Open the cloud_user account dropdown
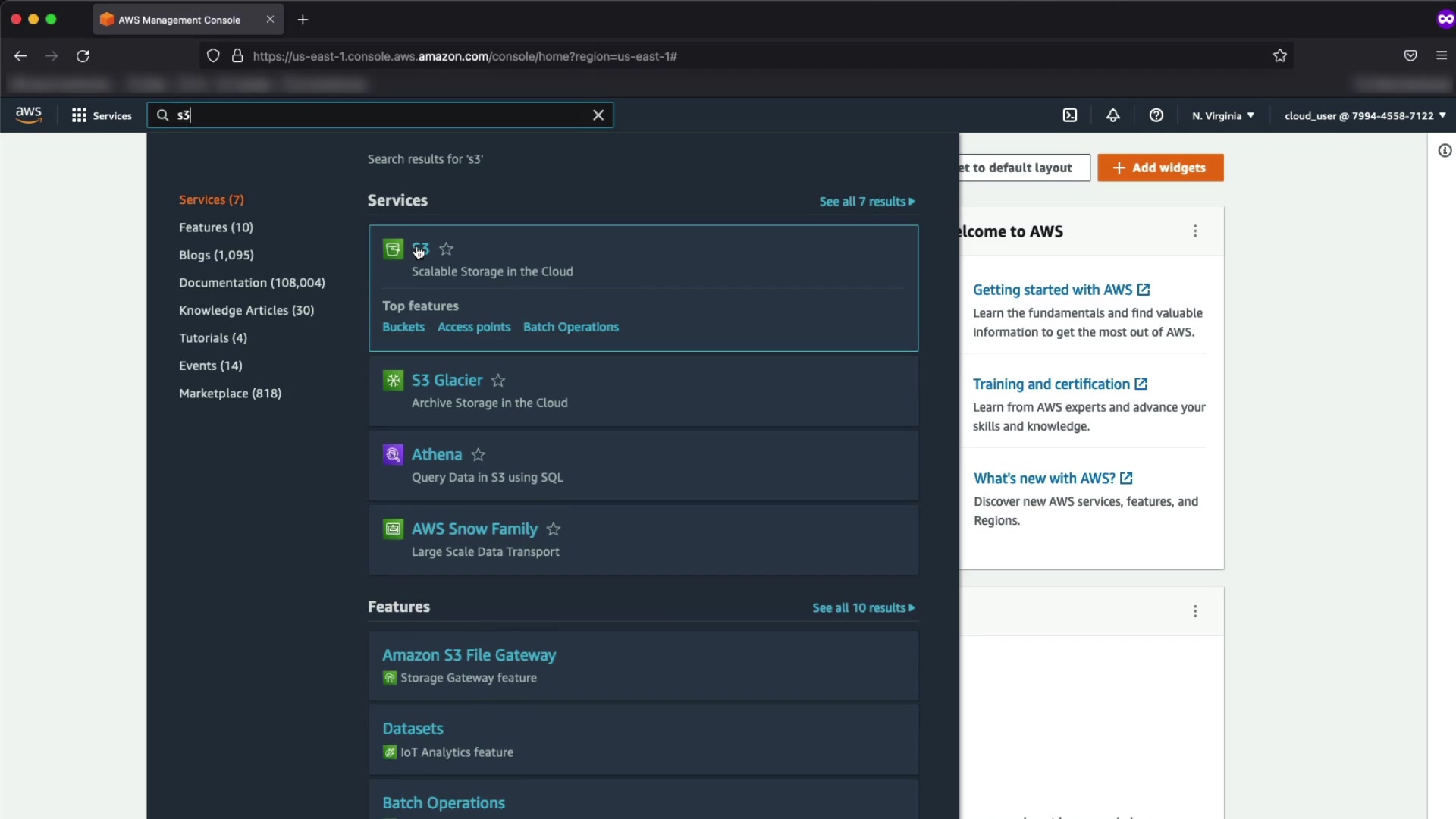Image resolution: width=1456 pixels, height=819 pixels. click(1364, 115)
